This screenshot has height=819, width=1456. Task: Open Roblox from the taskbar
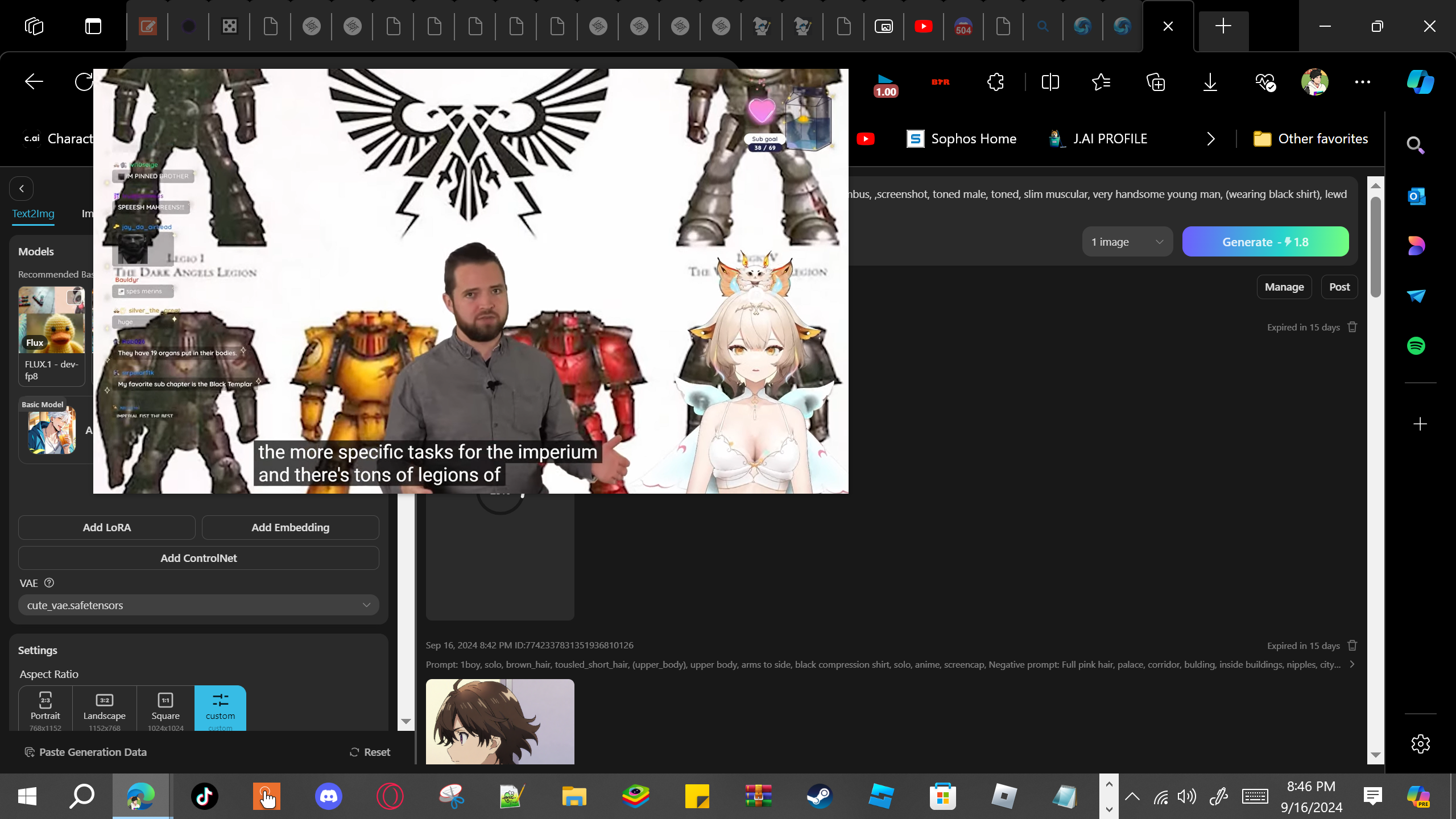(x=1004, y=796)
